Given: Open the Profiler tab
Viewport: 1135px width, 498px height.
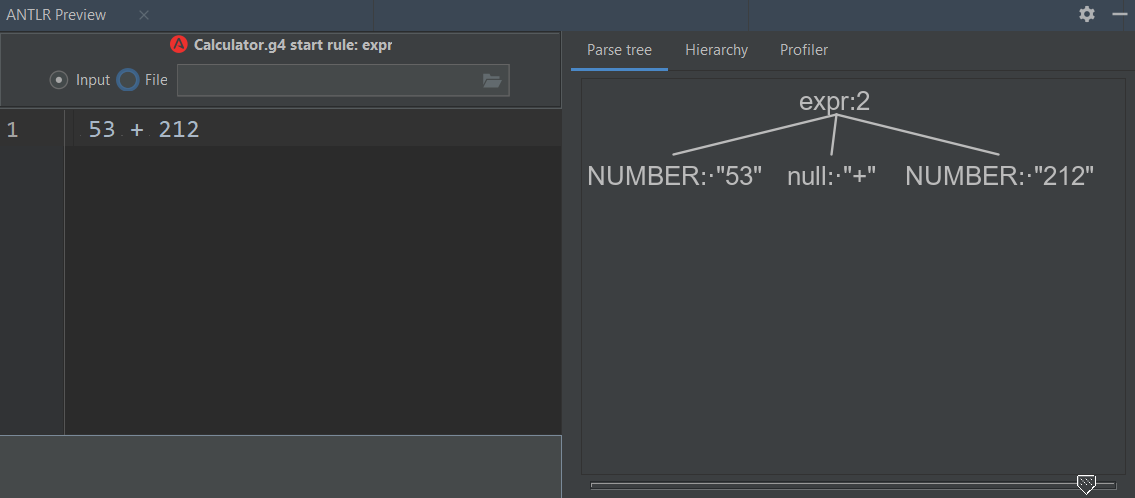Looking at the screenshot, I should [x=803, y=50].
